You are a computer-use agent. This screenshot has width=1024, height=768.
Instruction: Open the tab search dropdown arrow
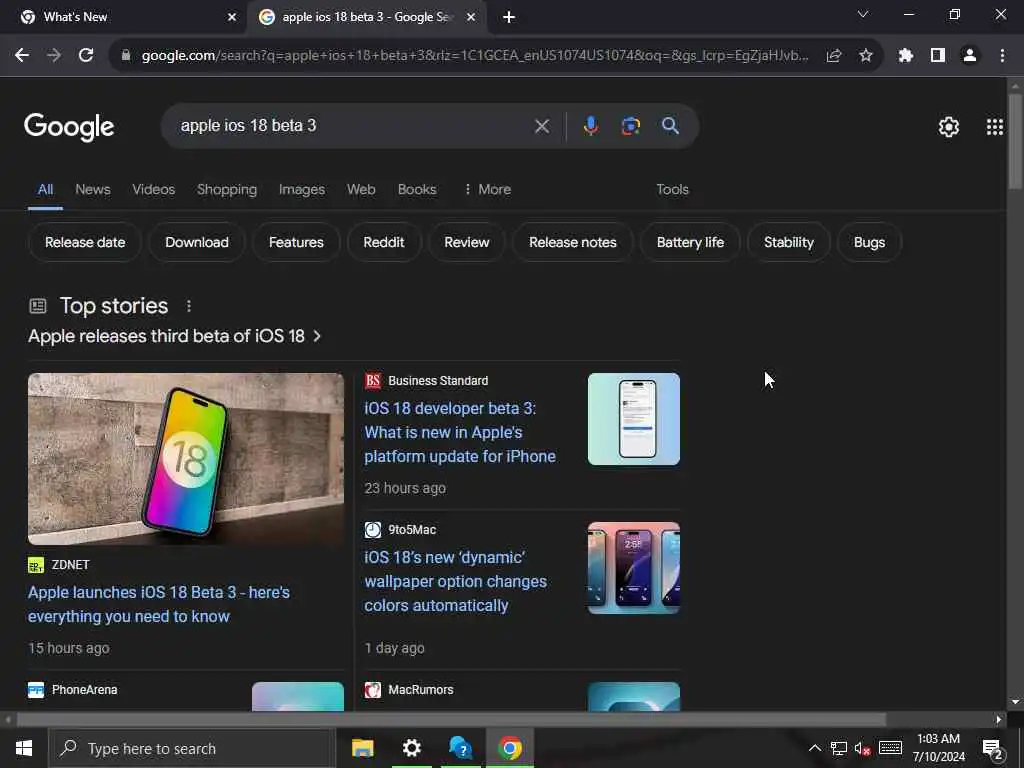tap(863, 14)
